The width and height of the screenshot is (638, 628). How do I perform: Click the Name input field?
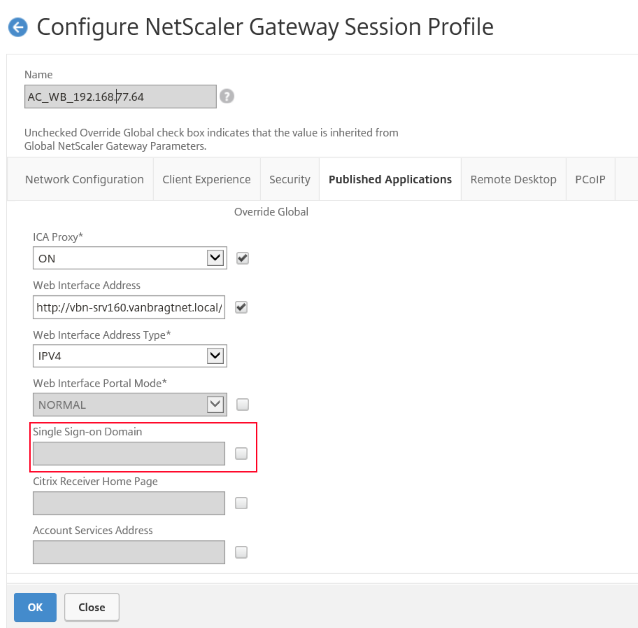[120, 96]
